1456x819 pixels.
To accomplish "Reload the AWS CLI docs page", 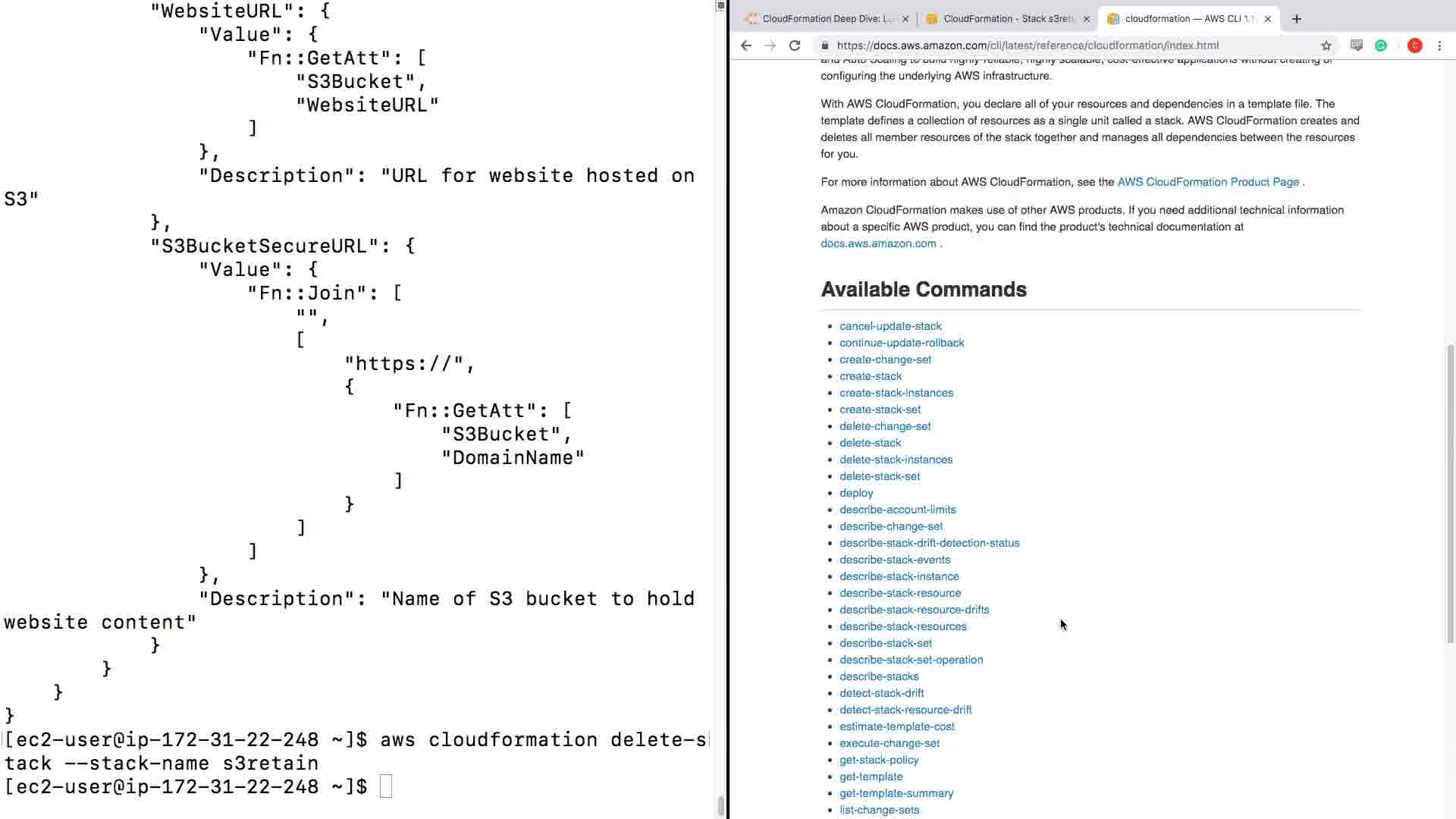I will [795, 45].
